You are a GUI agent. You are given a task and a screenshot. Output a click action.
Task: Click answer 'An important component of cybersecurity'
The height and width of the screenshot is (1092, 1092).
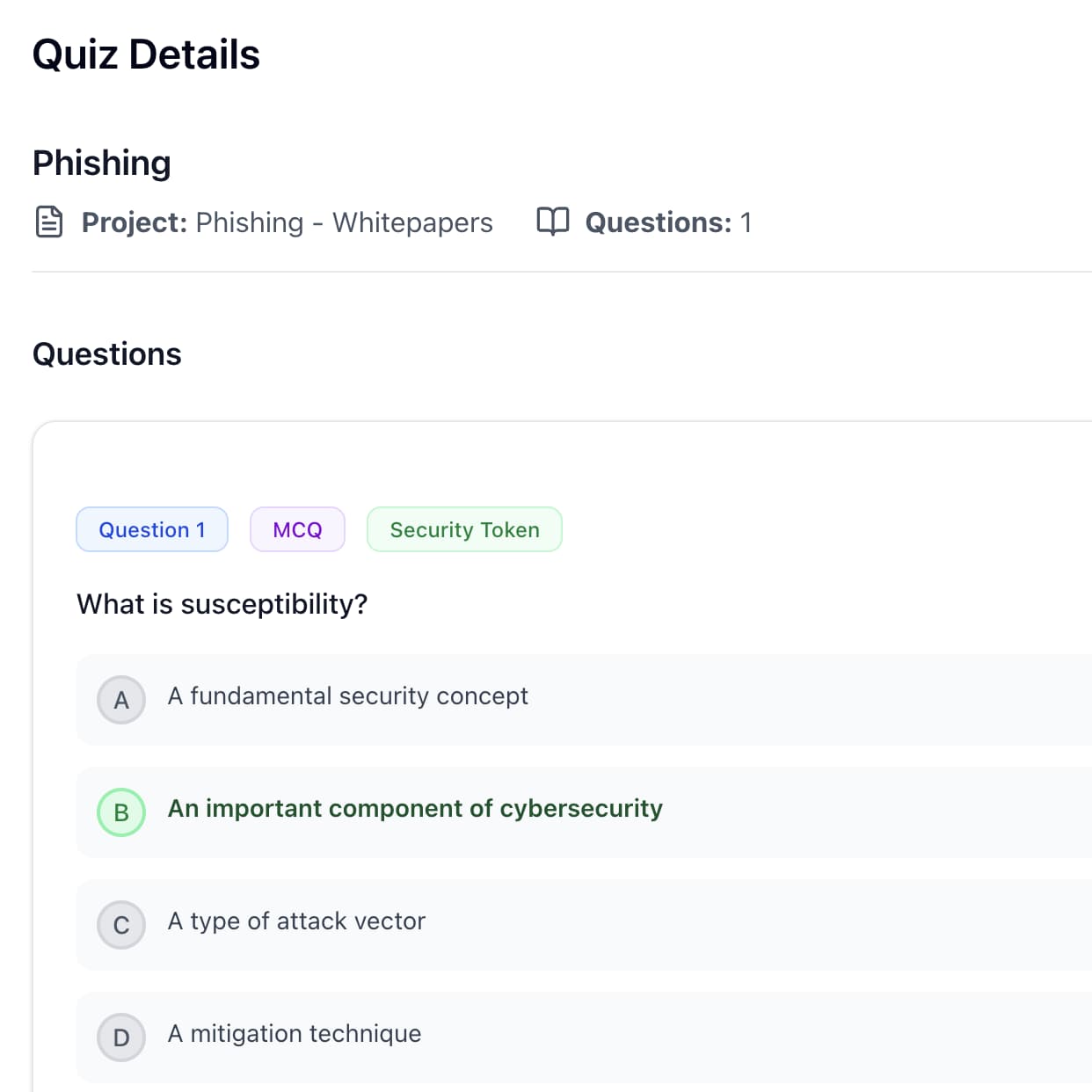(x=415, y=809)
